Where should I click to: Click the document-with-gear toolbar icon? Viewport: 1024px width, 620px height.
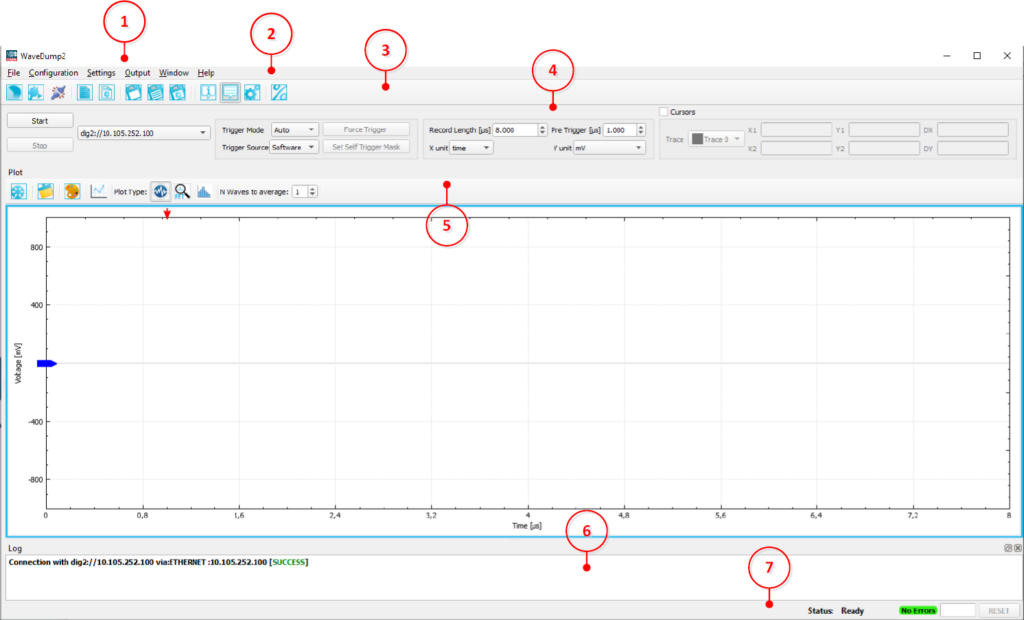pos(106,93)
